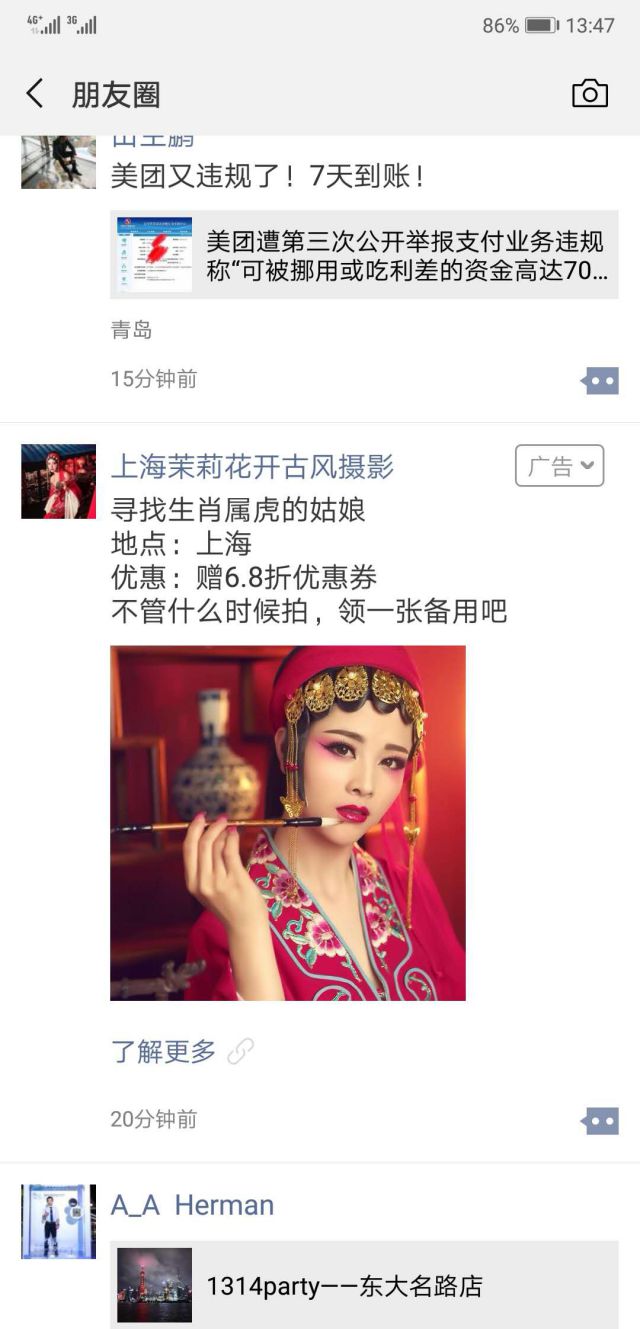Expand the 广告 dropdown tag
Viewport: 640px width, 1329px height.
[560, 466]
